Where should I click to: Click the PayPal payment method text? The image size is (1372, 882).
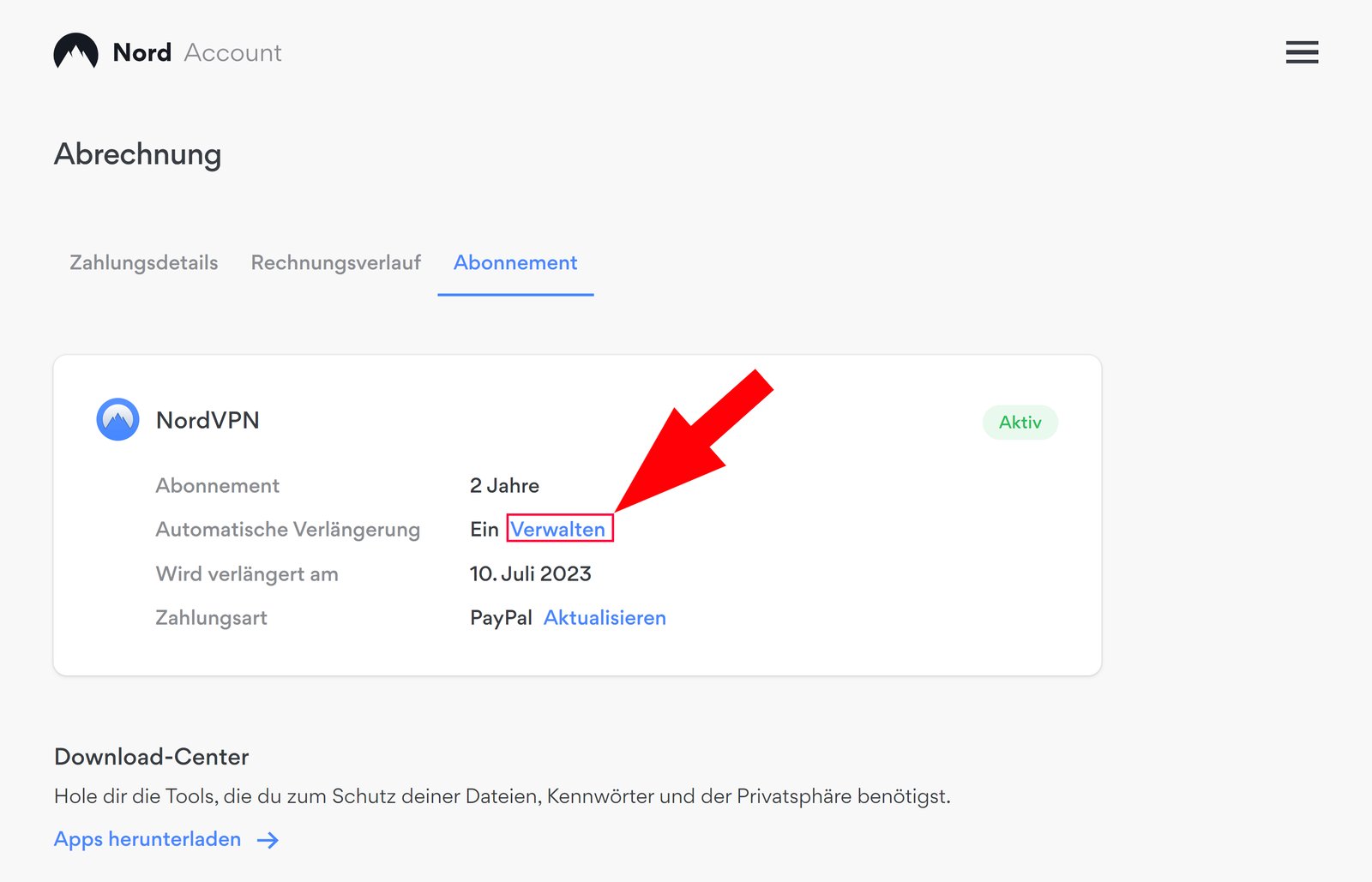pyautogui.click(x=501, y=618)
